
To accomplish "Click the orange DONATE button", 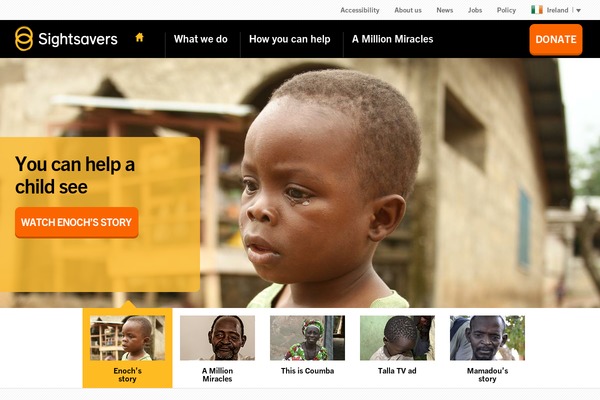I will pos(556,39).
